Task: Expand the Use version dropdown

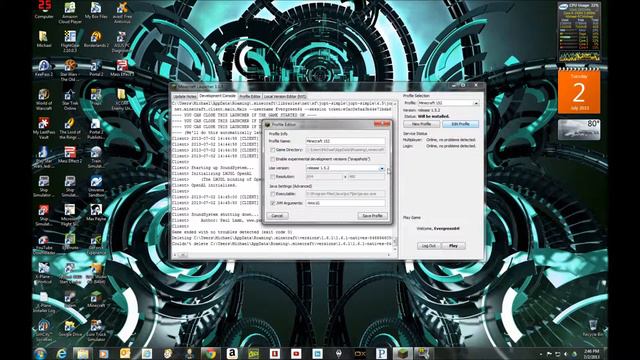Action: click(x=382, y=168)
